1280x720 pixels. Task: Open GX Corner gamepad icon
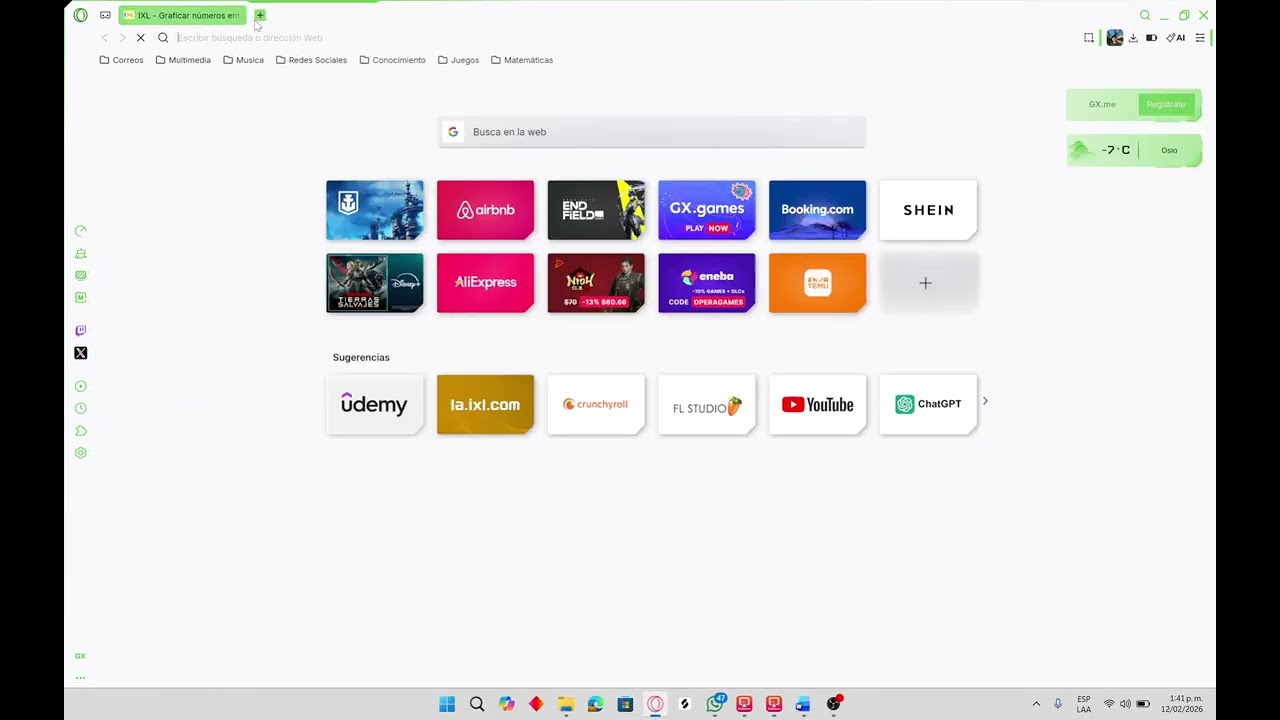point(105,15)
